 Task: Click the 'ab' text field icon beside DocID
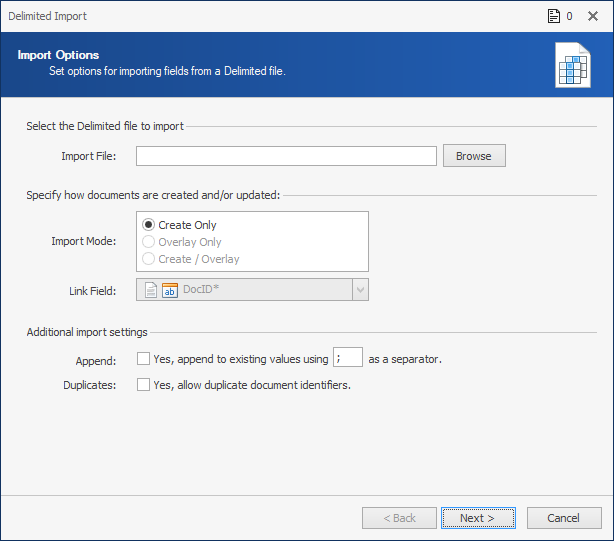pos(170,290)
